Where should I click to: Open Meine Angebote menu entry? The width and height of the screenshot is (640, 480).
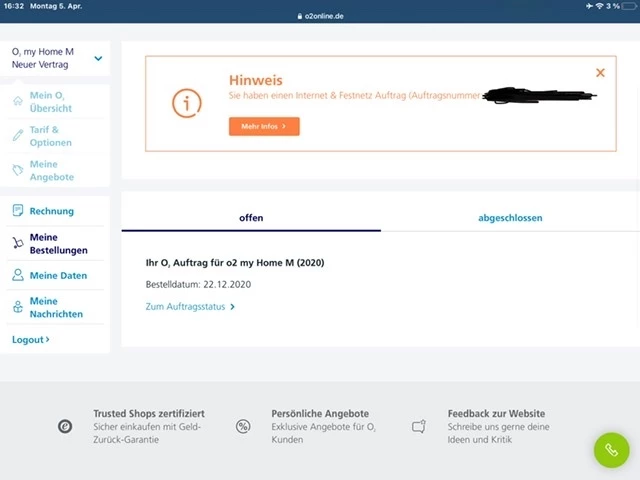tap(56, 170)
